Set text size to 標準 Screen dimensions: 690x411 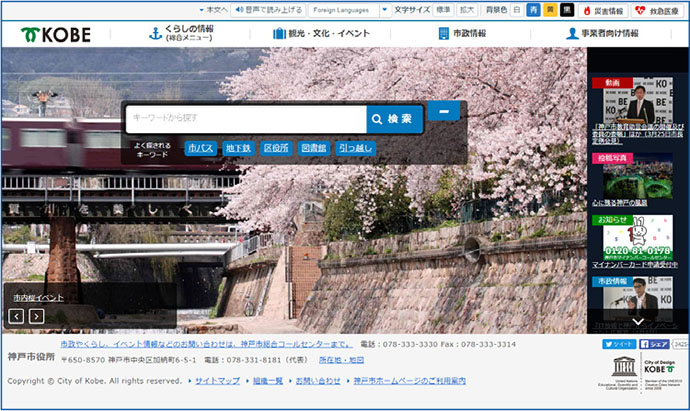(443, 10)
